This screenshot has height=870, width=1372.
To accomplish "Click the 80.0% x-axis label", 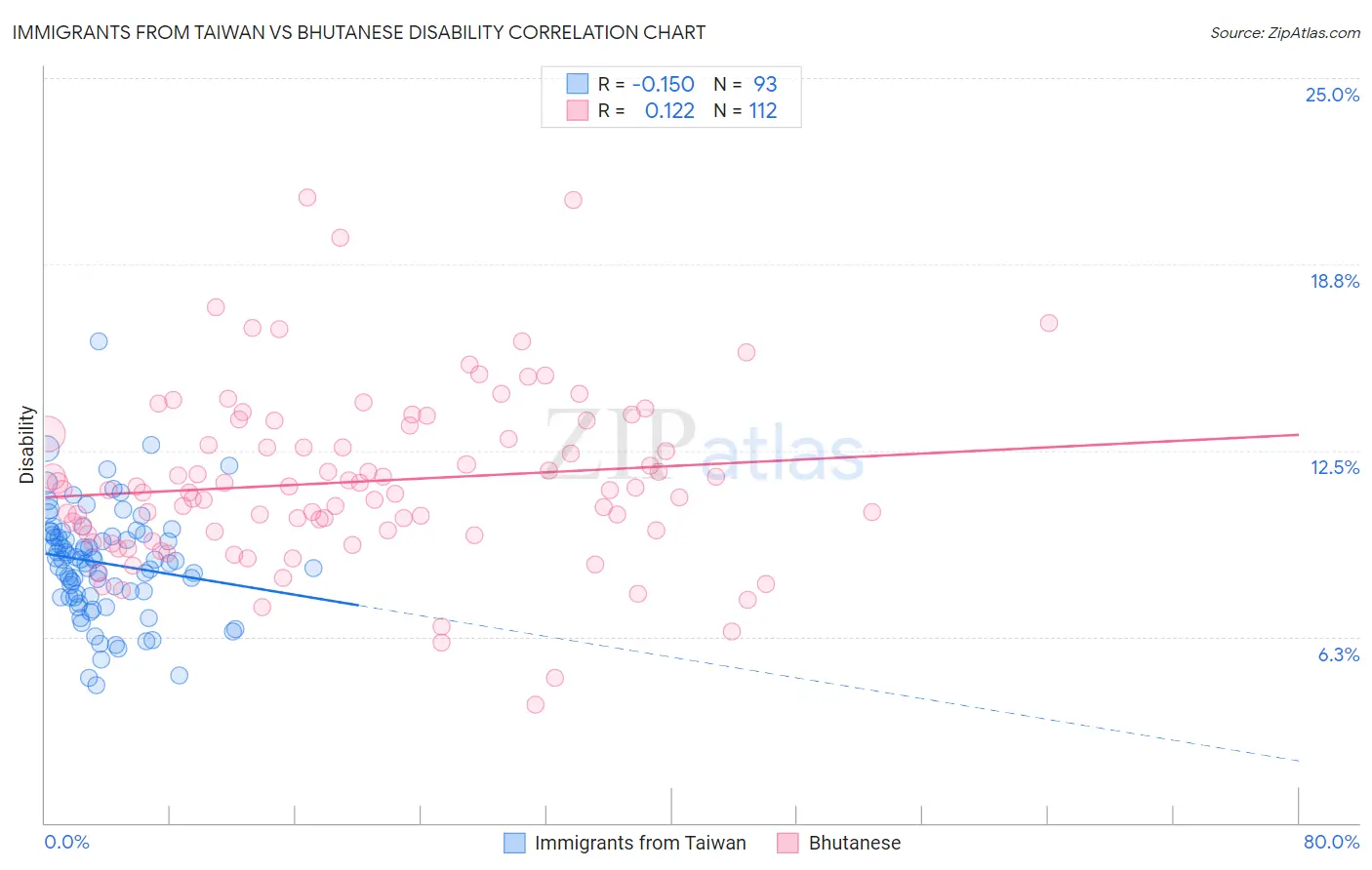I will point(1331,842).
